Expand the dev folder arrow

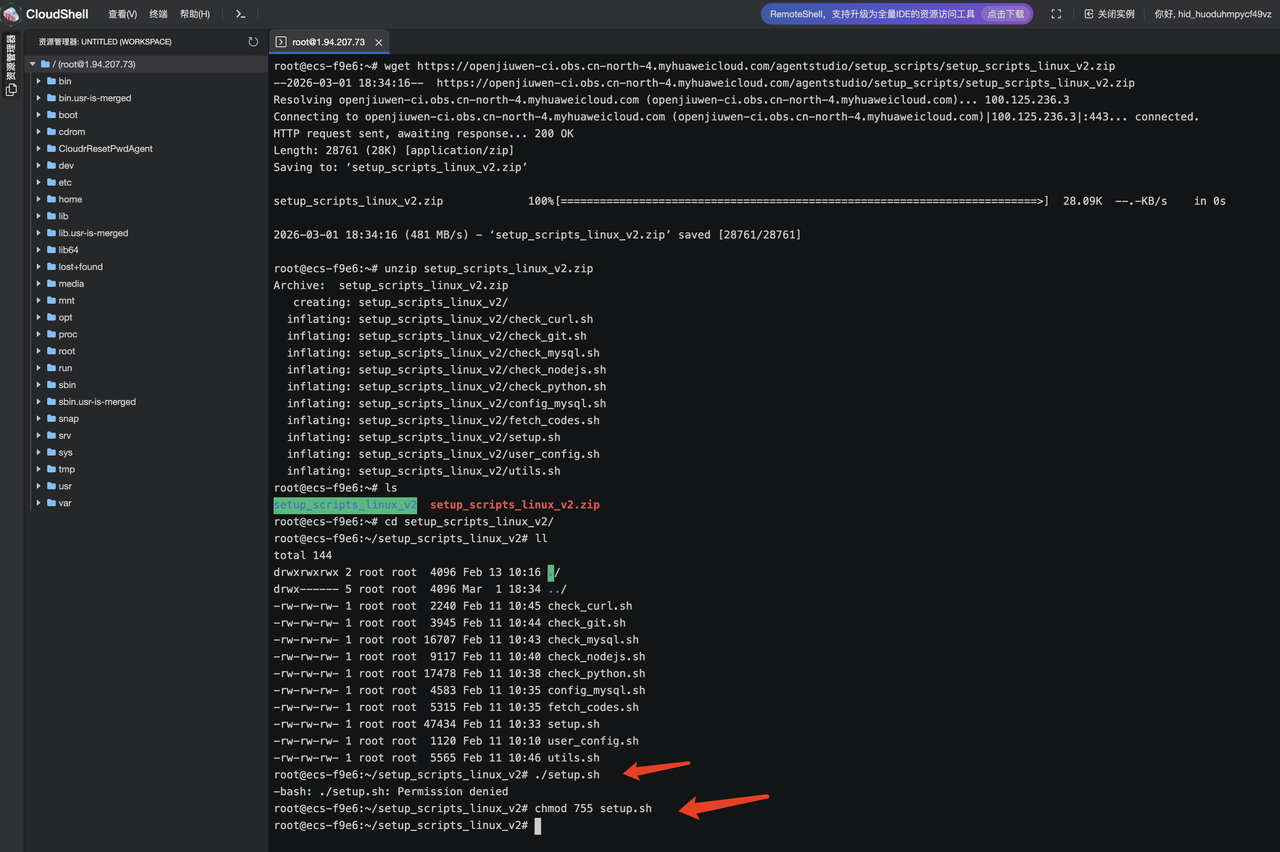point(38,165)
